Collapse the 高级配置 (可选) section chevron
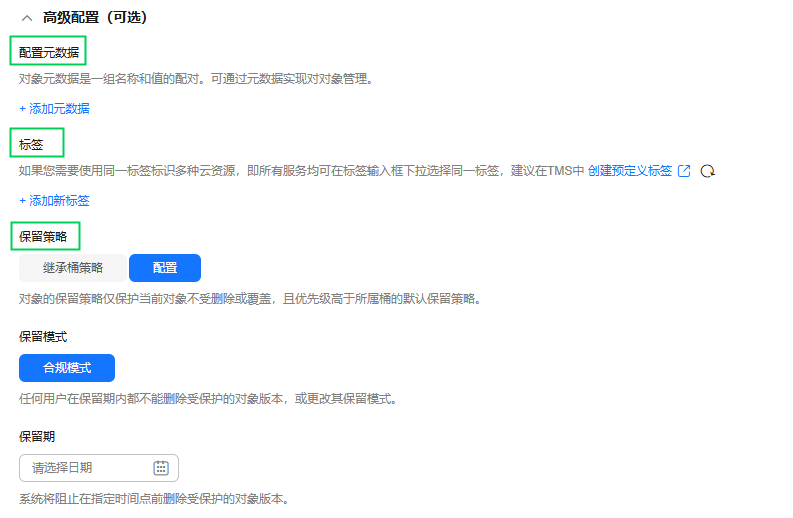Screen dimensions: 793x518 [x=27, y=18]
